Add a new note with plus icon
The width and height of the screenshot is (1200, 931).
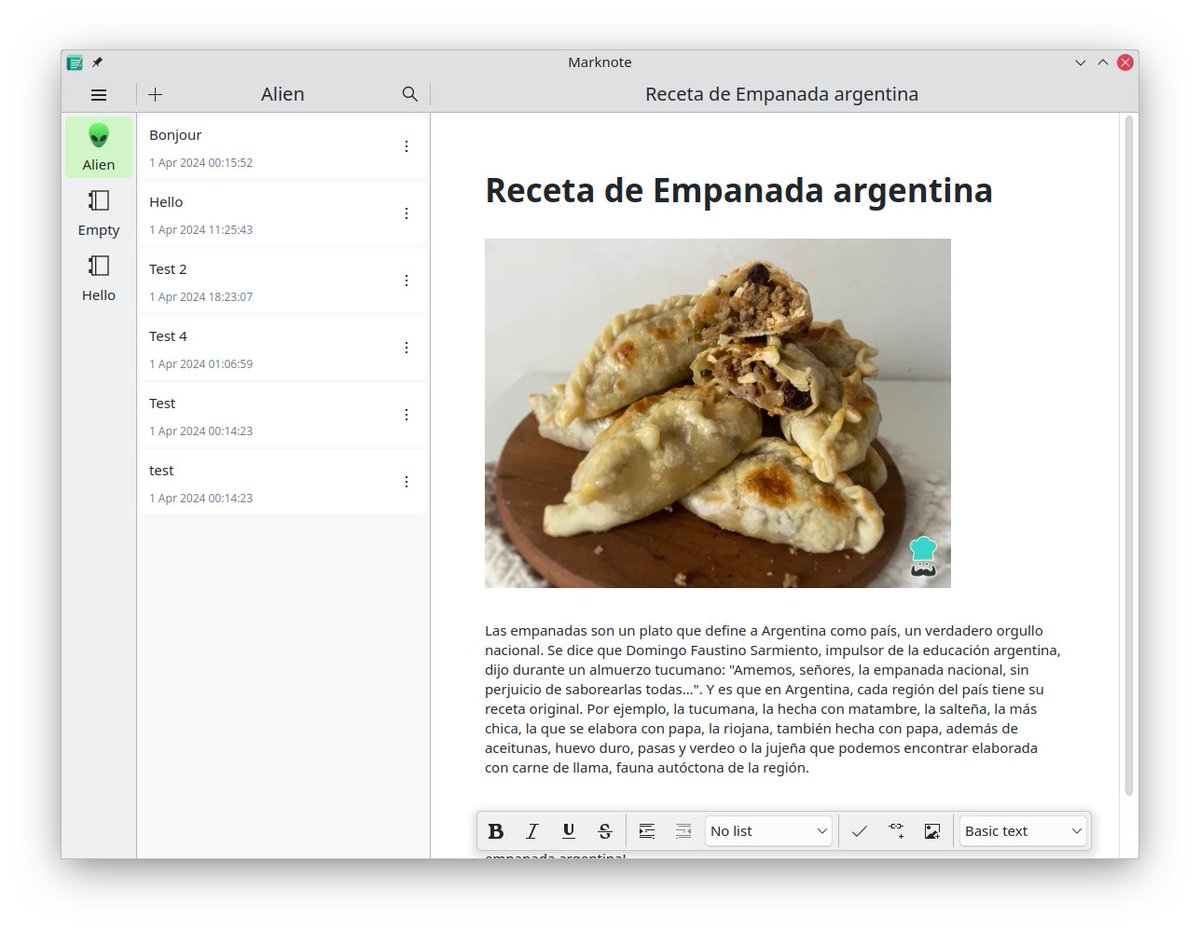tap(155, 95)
